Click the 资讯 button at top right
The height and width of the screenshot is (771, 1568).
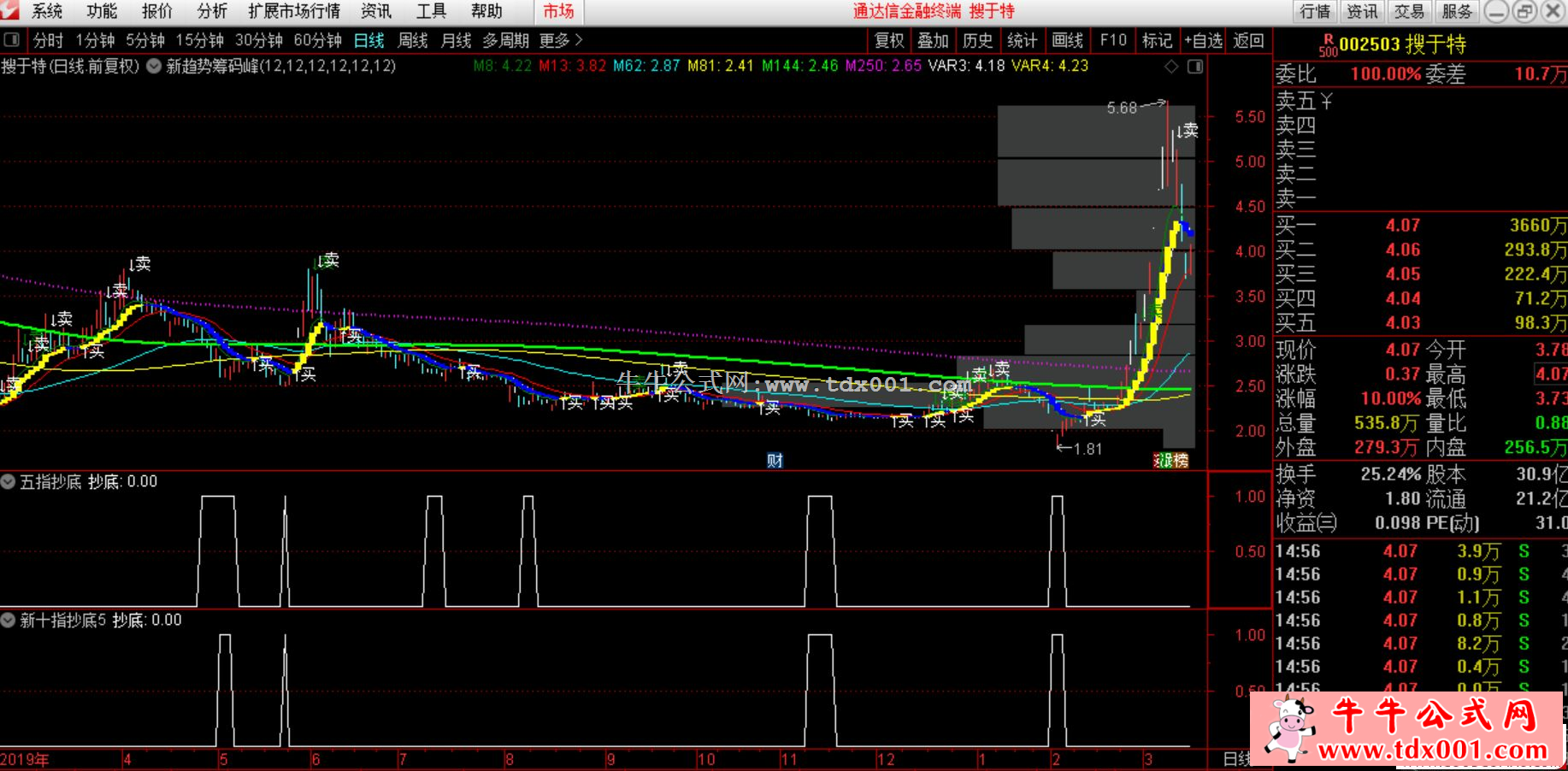(x=1362, y=11)
